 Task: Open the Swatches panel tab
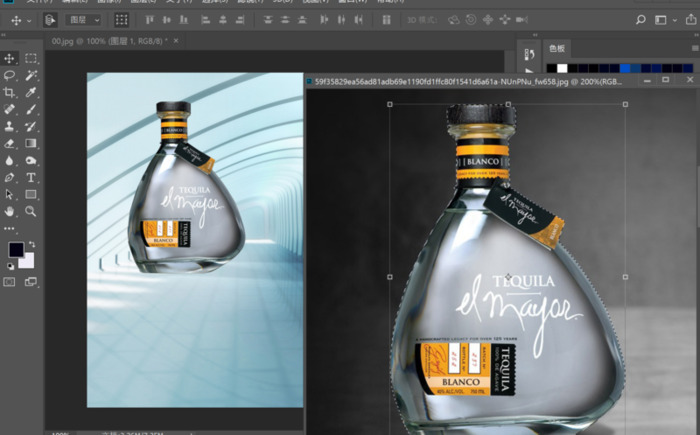pyautogui.click(x=557, y=48)
